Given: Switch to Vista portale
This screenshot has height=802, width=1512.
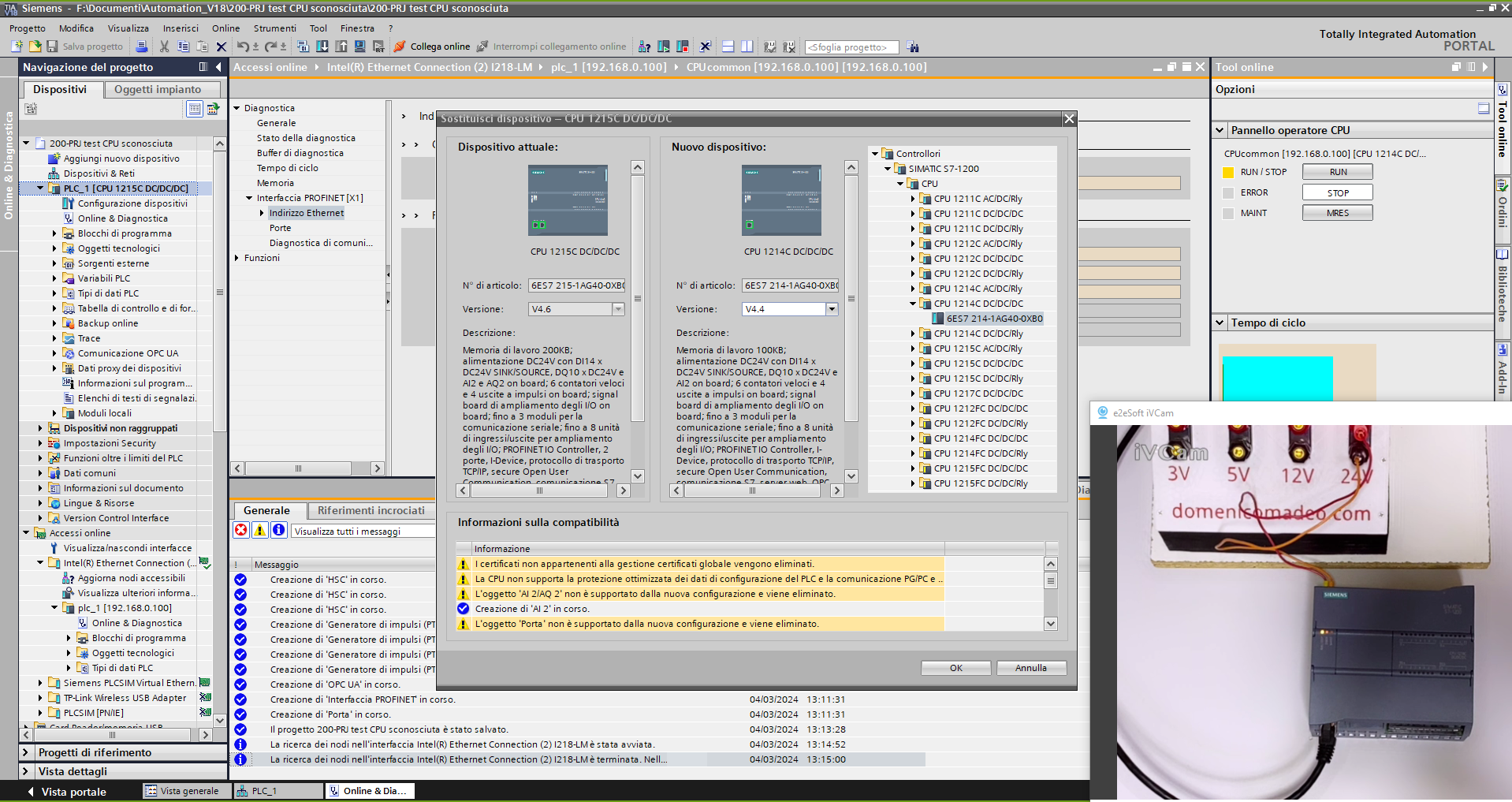Looking at the screenshot, I should coord(67,792).
